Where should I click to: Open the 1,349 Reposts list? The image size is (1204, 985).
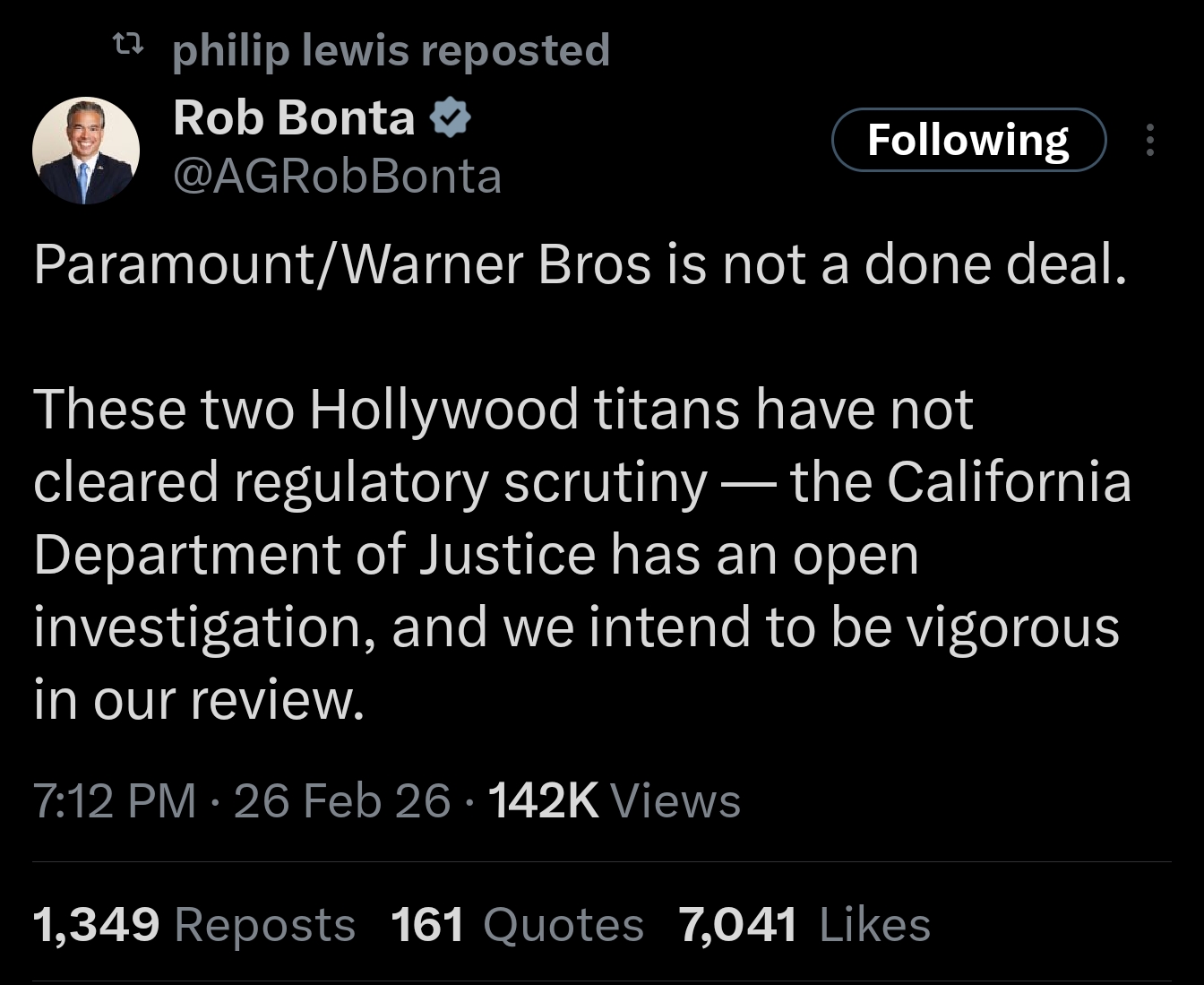coord(193,925)
